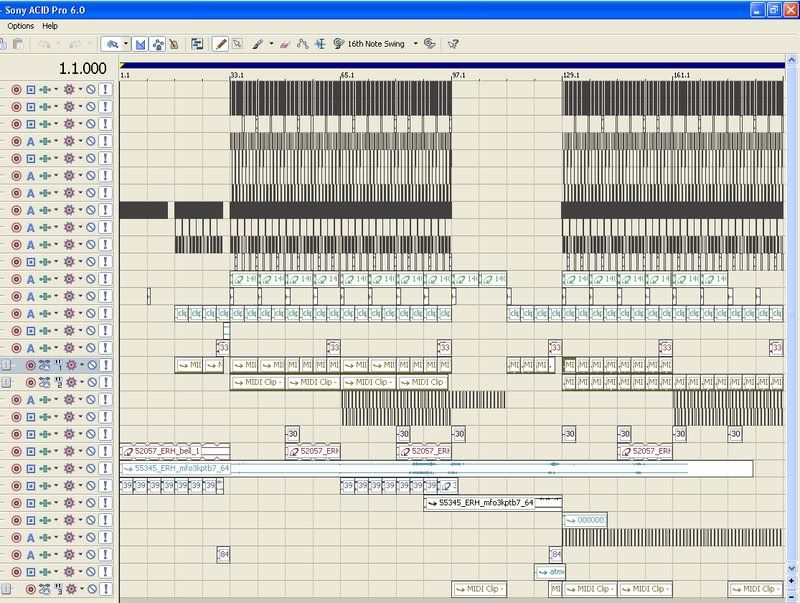
Task: Open the bus dropdown arrow on the topmost track
Action: click(x=56, y=89)
